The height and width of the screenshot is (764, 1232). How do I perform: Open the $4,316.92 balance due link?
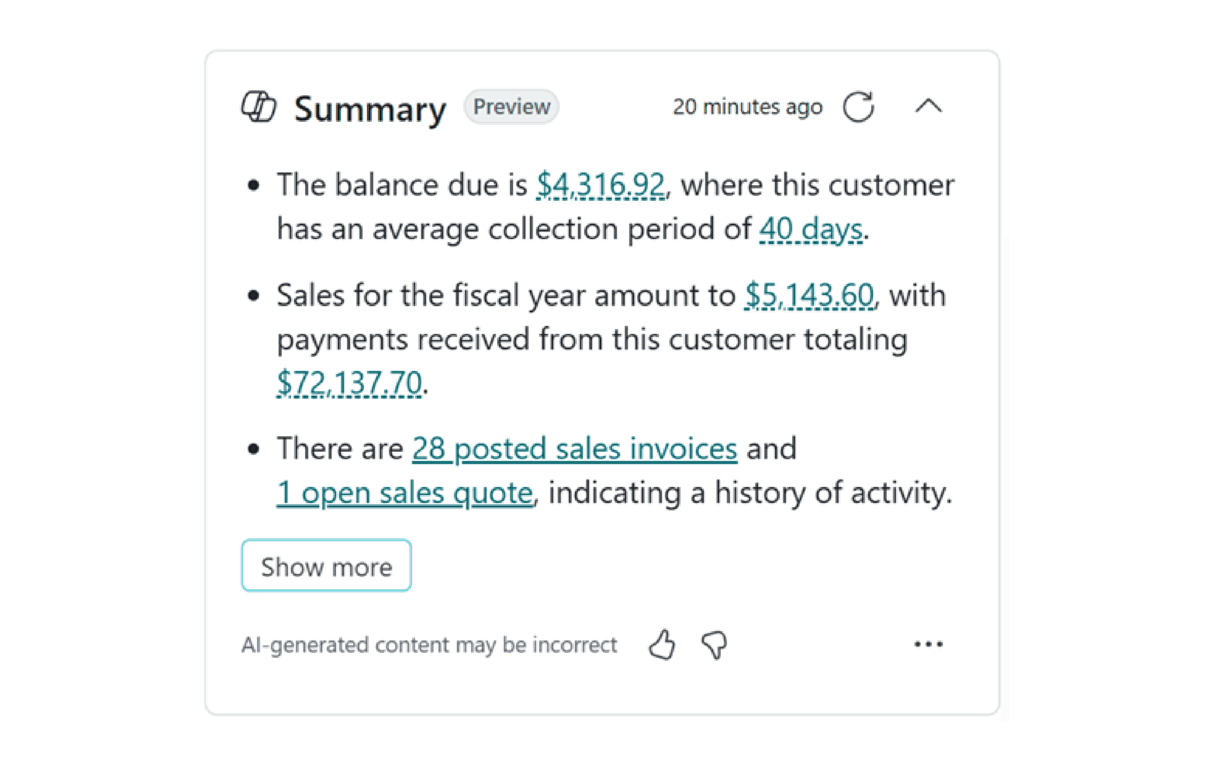click(600, 185)
